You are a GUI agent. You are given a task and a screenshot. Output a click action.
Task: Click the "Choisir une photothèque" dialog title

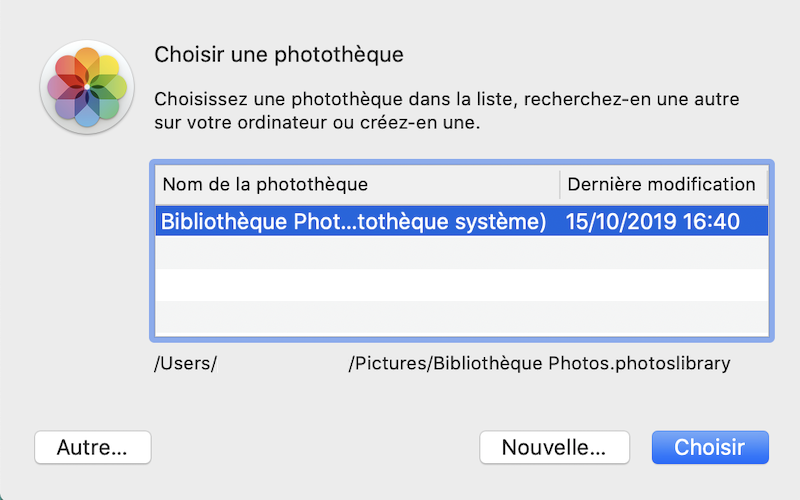point(279,54)
